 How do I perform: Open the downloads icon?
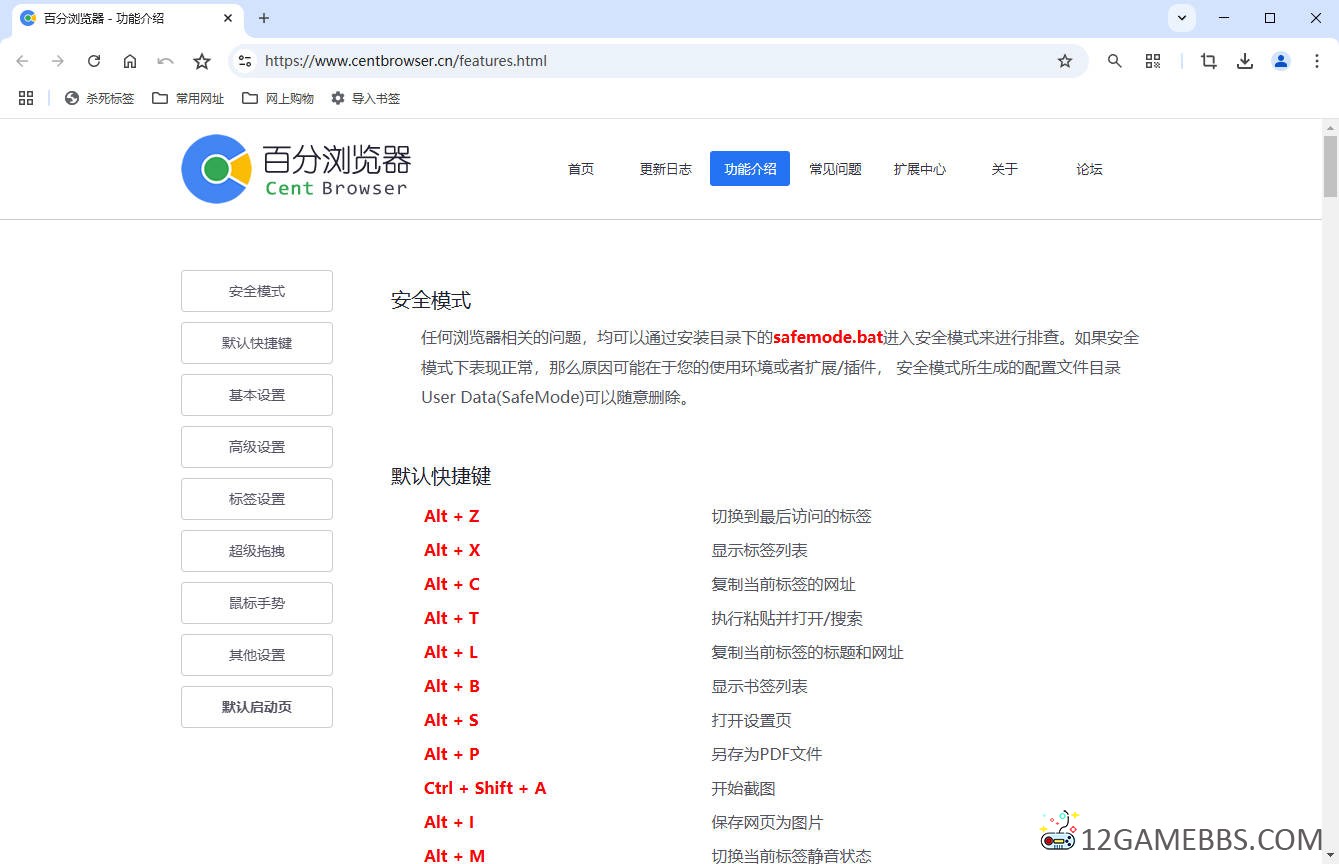(1245, 61)
